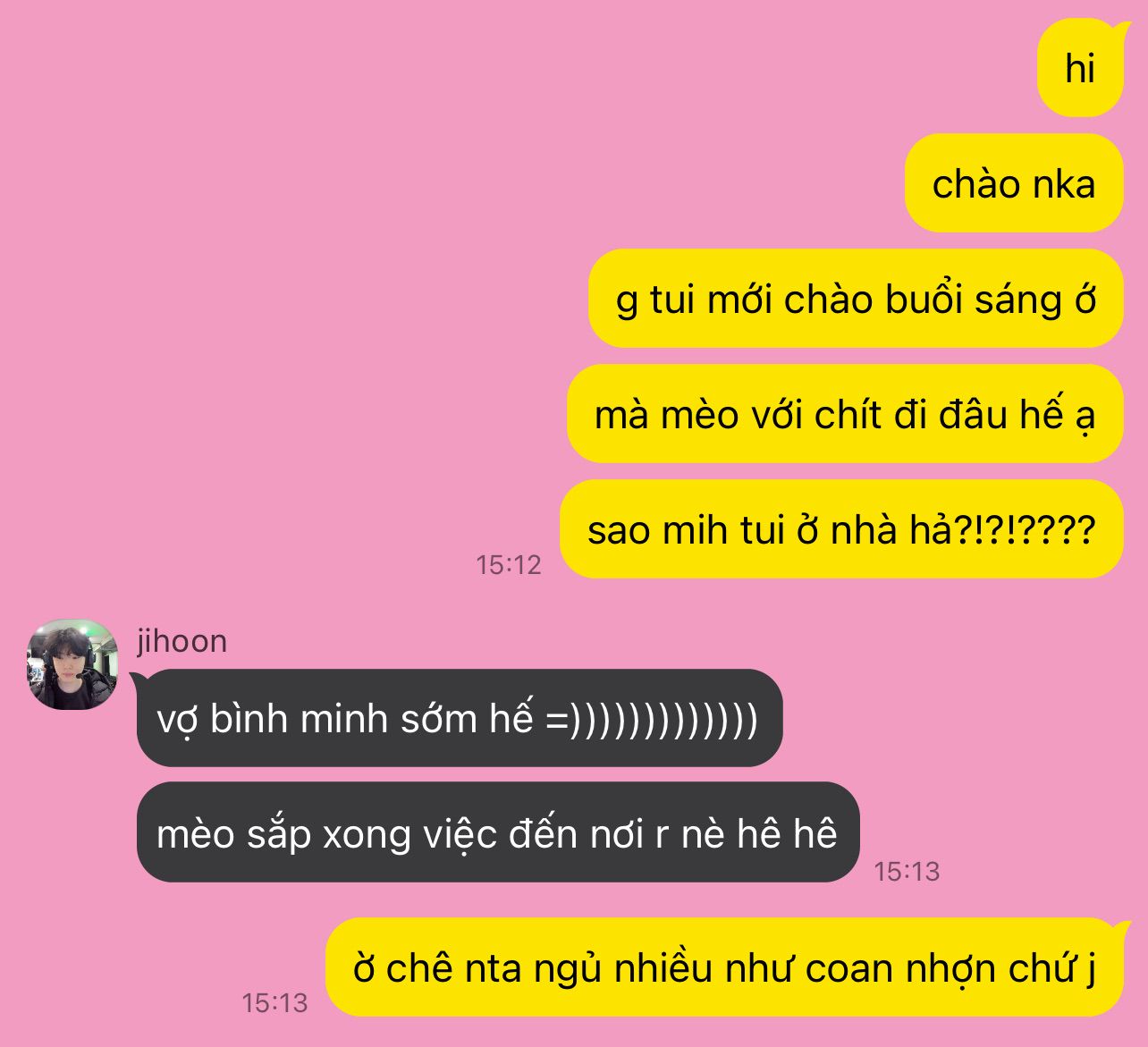The image size is (1148, 1047).
Task: Tap the sender name jihoon
Action: (x=181, y=641)
